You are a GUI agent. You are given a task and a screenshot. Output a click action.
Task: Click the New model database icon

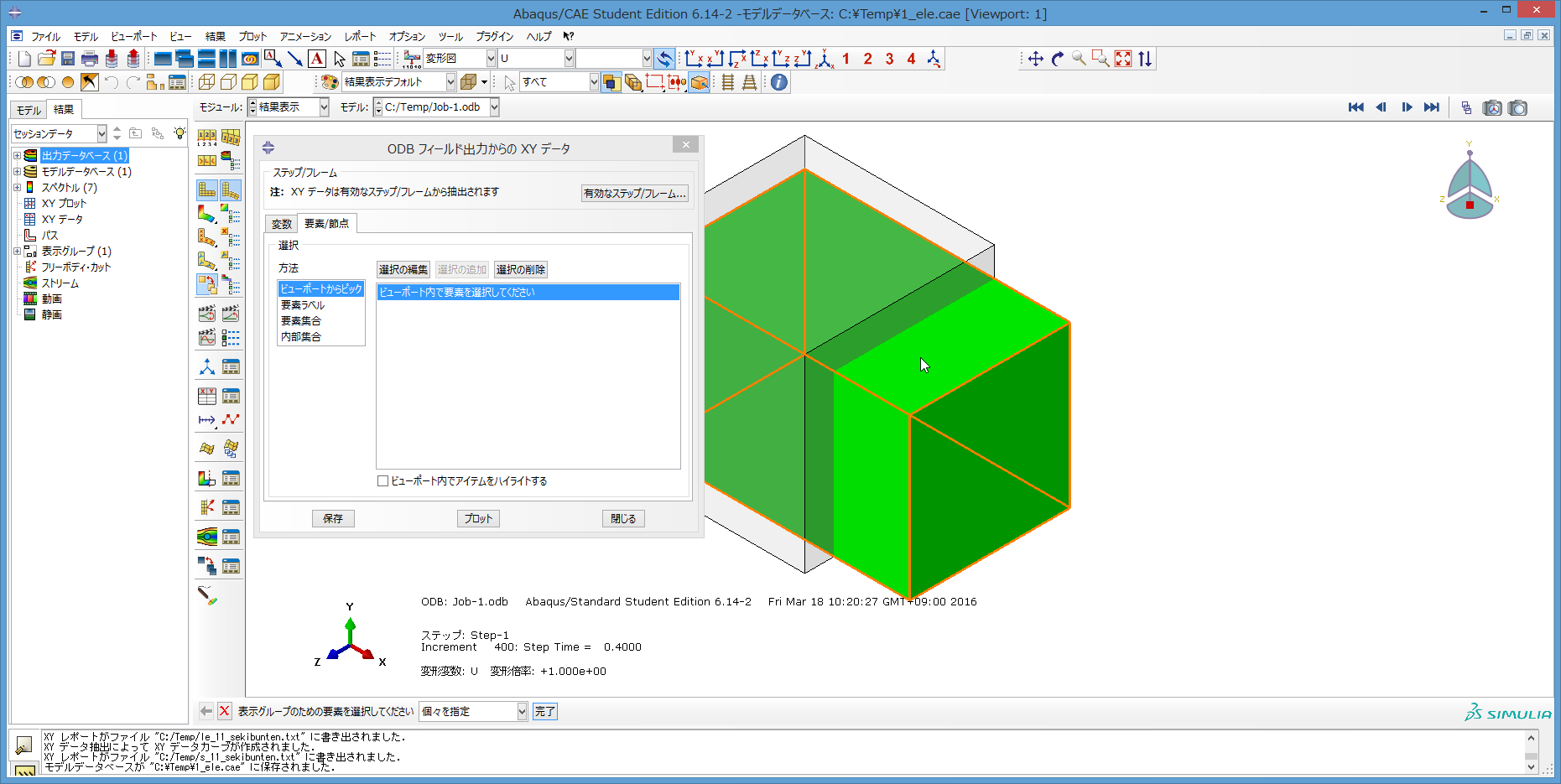(24, 59)
